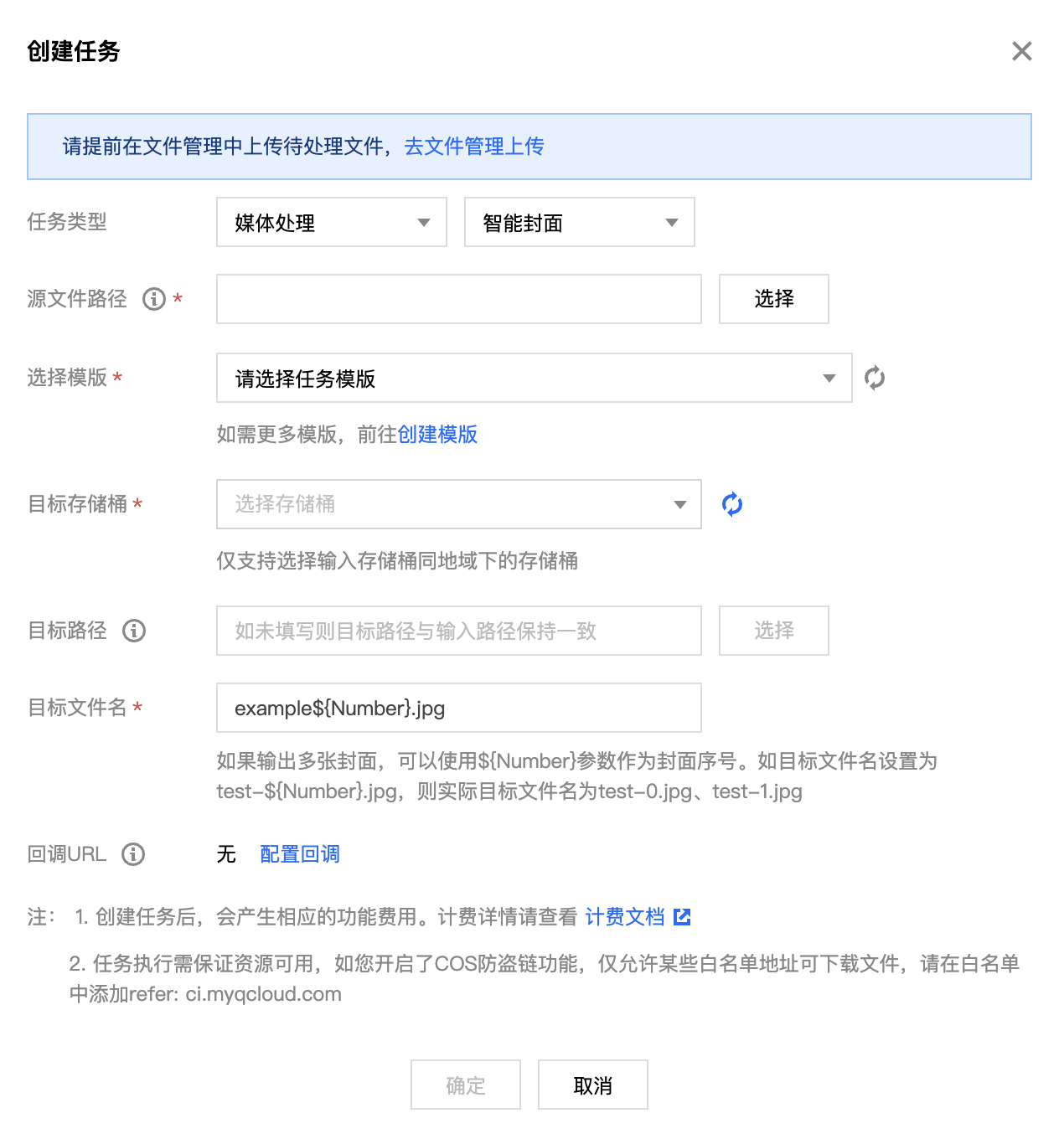The height and width of the screenshot is (1139, 1064).
Task: Click the 任务类型 label
Action: tap(67, 222)
